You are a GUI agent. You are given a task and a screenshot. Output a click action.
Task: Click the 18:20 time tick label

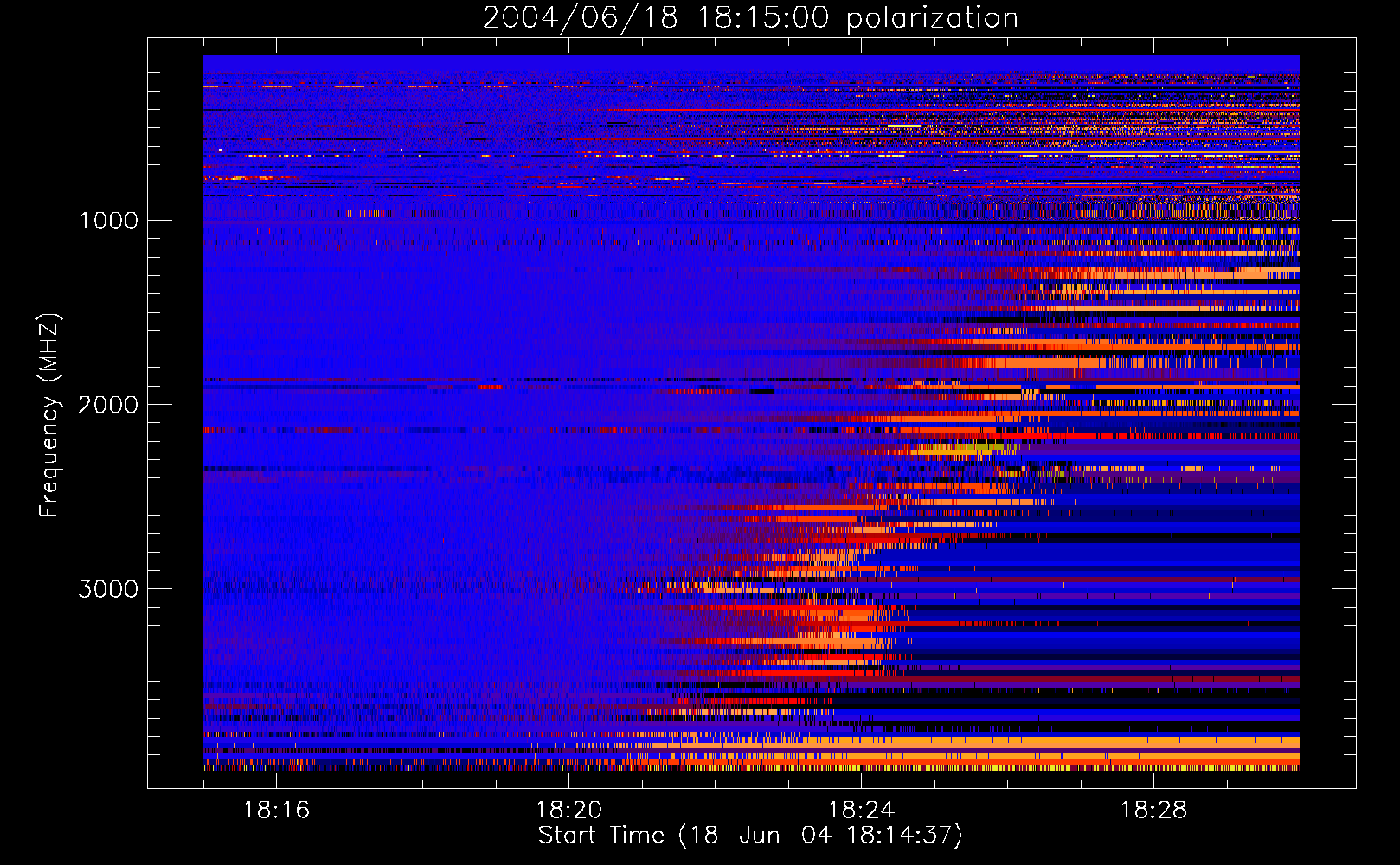pos(568,811)
